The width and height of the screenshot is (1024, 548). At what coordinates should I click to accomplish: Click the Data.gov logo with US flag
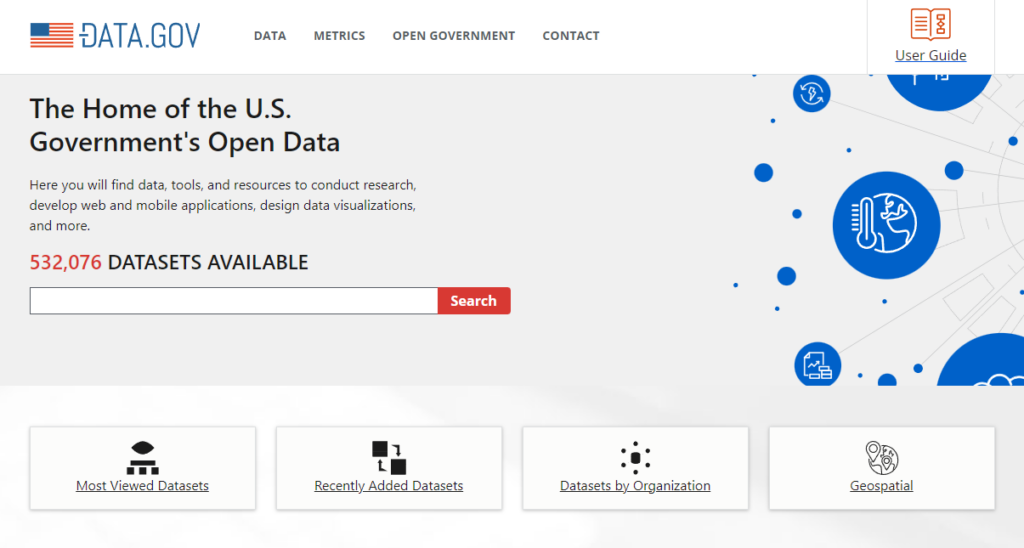pyautogui.click(x=115, y=35)
